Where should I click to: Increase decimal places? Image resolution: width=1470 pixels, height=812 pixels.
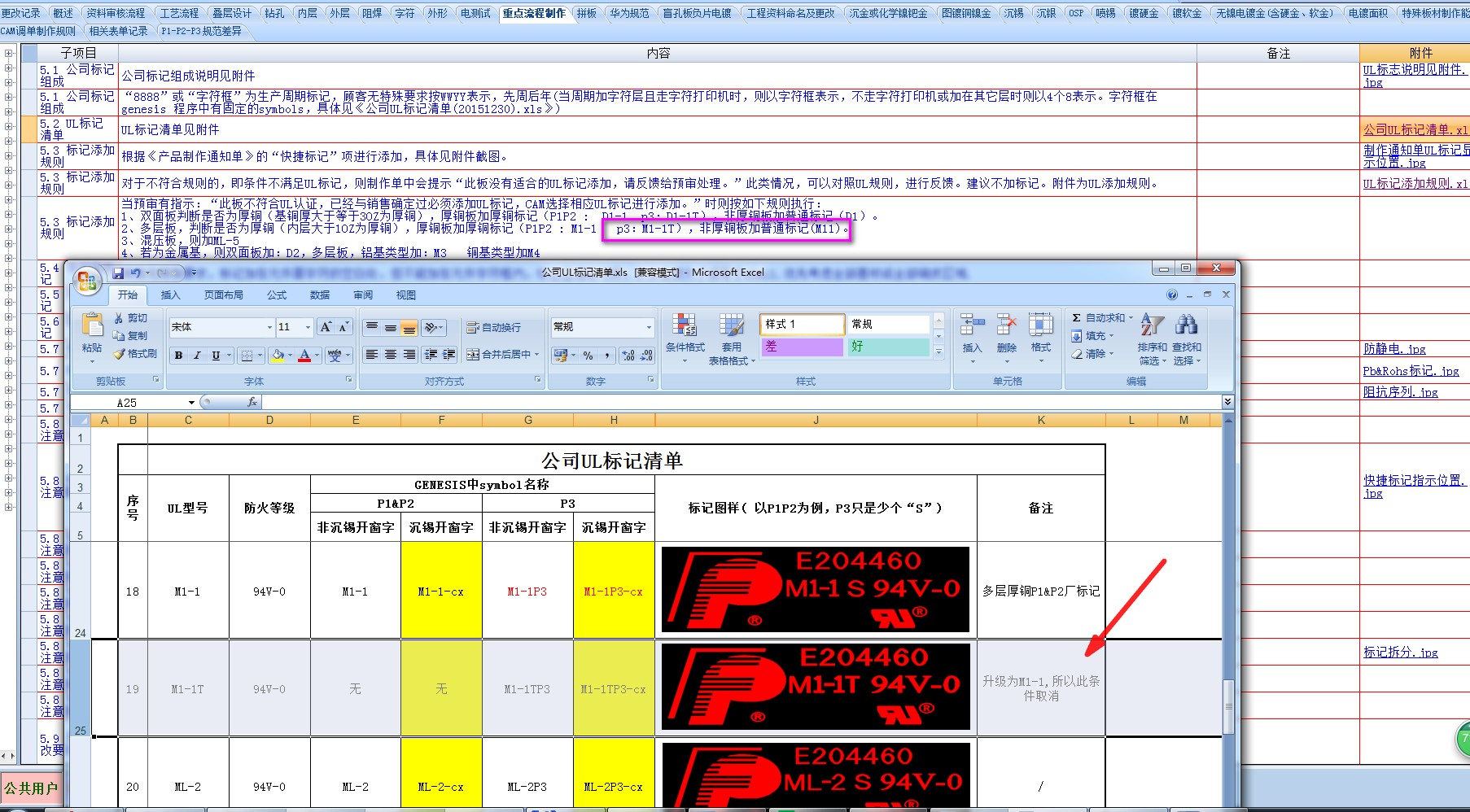click(x=628, y=355)
